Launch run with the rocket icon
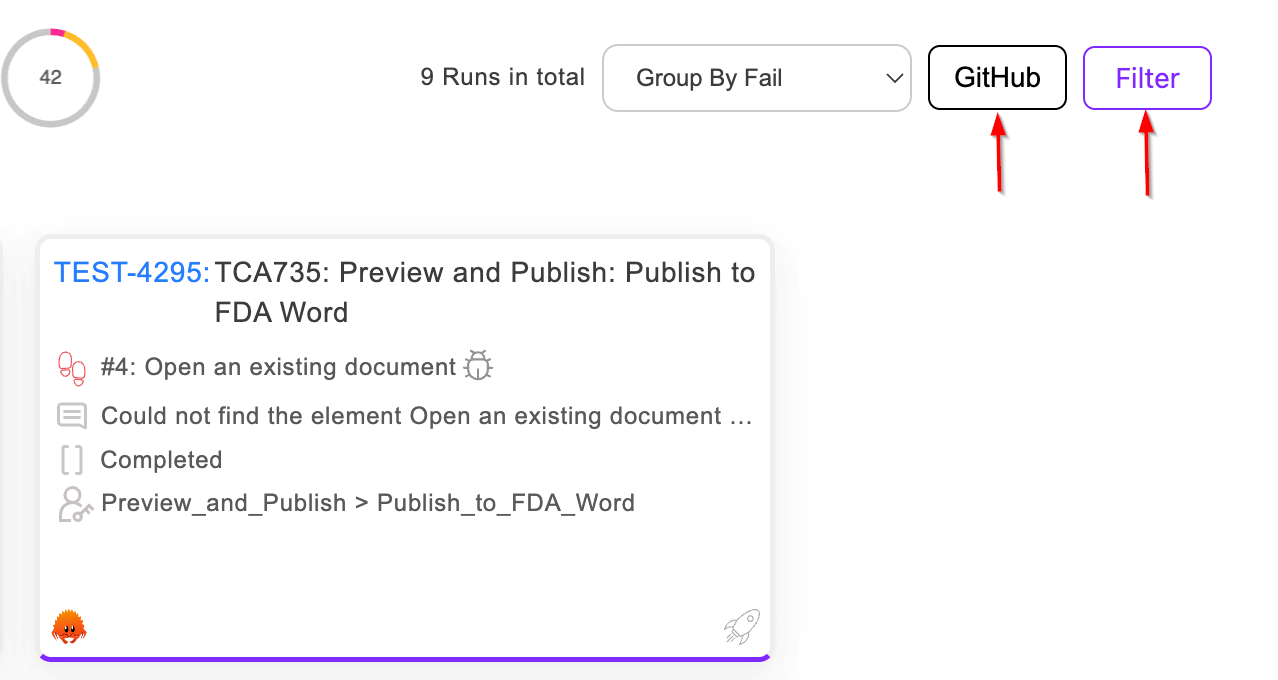Image resolution: width=1278 pixels, height=680 pixels. [x=741, y=627]
